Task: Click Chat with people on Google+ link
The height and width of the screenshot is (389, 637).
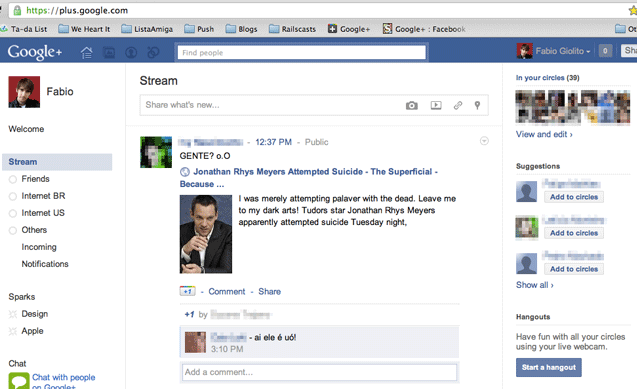Action: tap(64, 382)
